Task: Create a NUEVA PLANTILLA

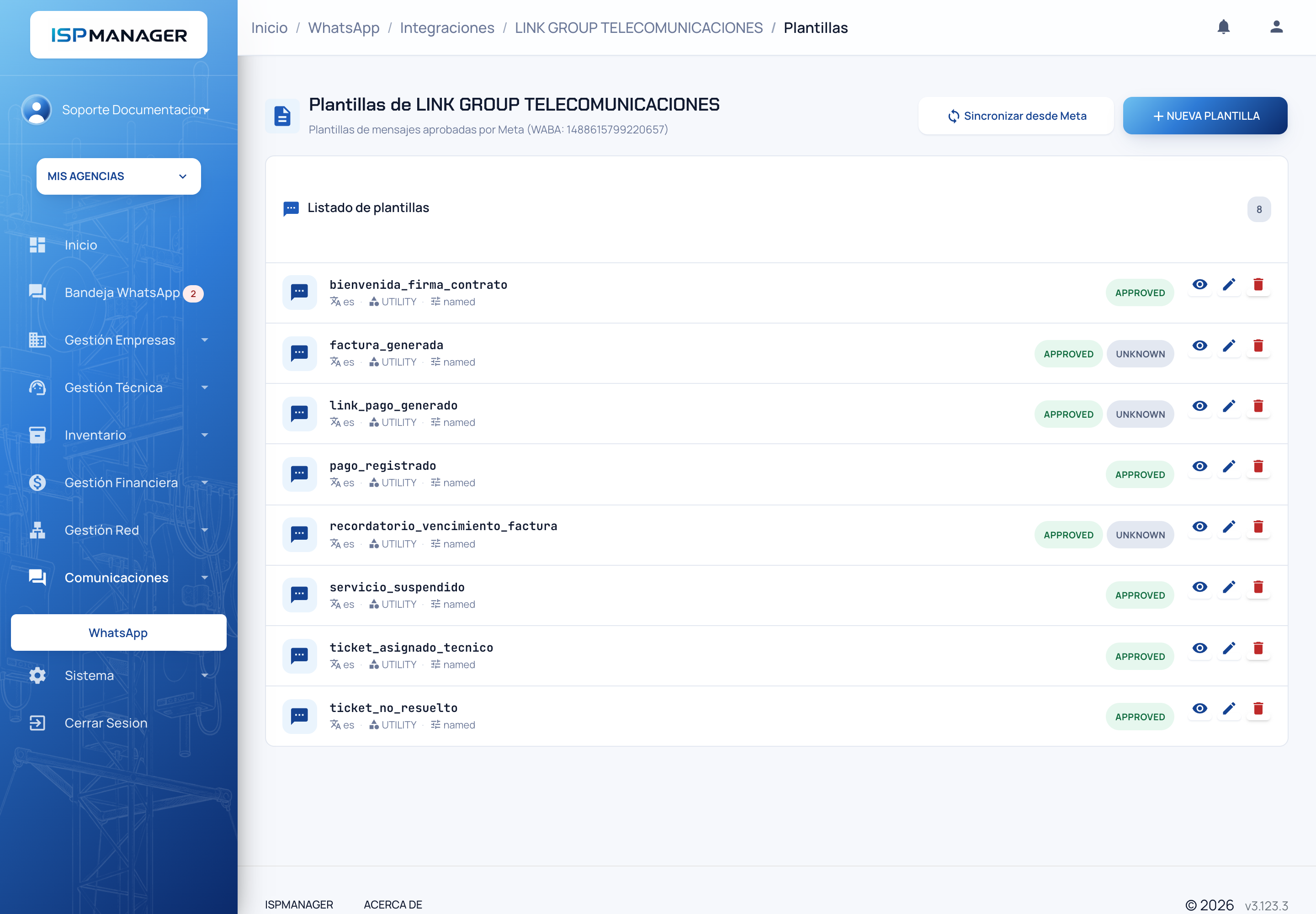Action: pyautogui.click(x=1205, y=116)
